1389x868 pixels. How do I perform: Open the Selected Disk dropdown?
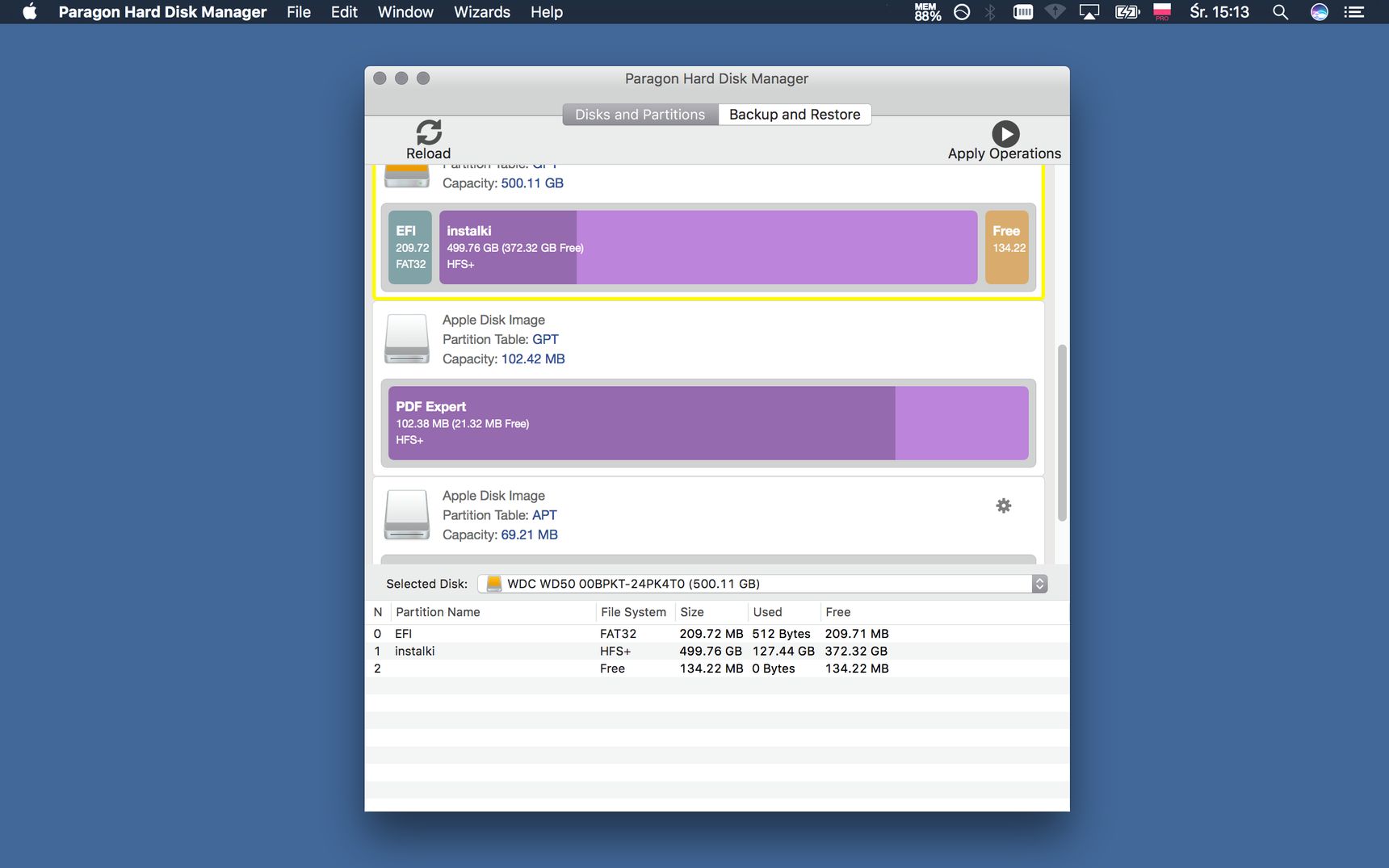pos(762,584)
